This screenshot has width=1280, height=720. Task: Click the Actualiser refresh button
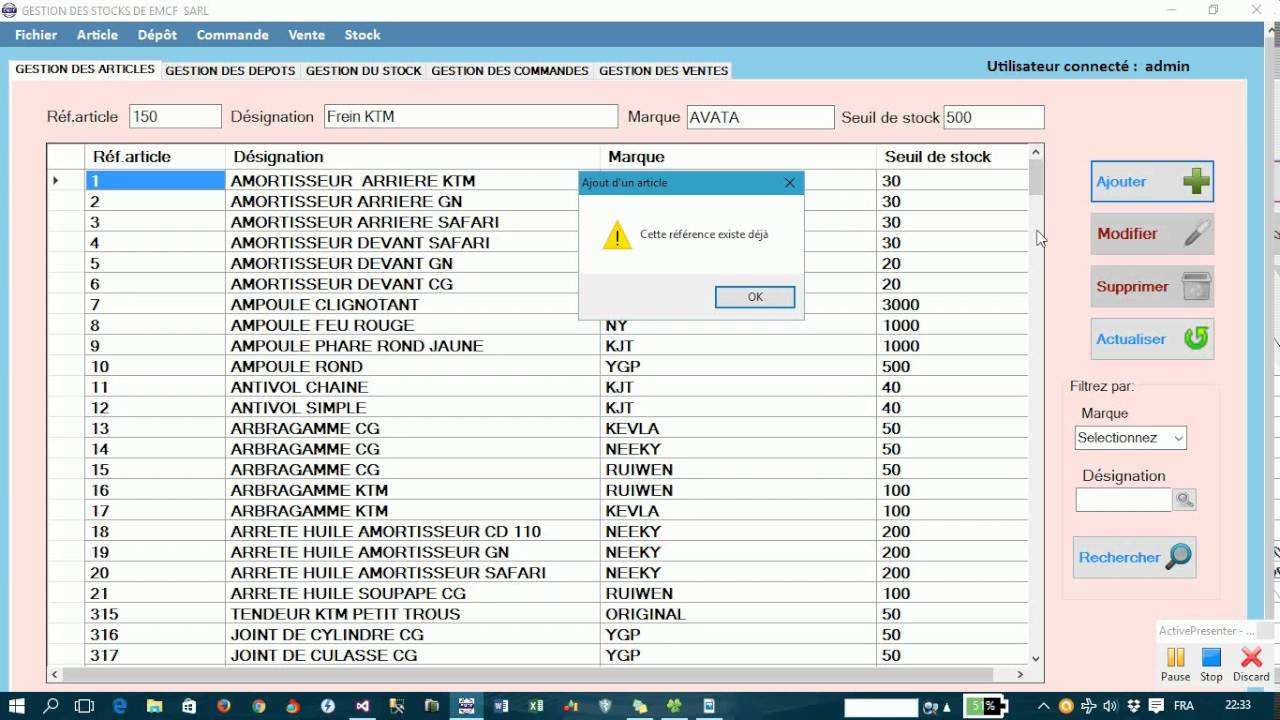point(1152,339)
